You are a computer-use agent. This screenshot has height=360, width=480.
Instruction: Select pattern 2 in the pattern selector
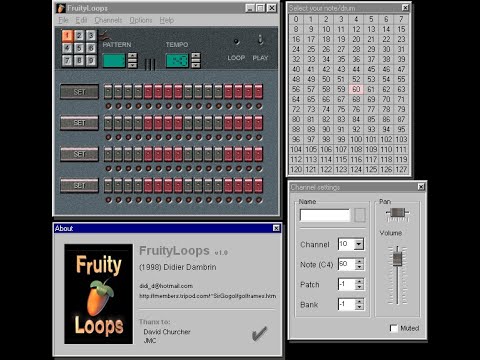79,36
